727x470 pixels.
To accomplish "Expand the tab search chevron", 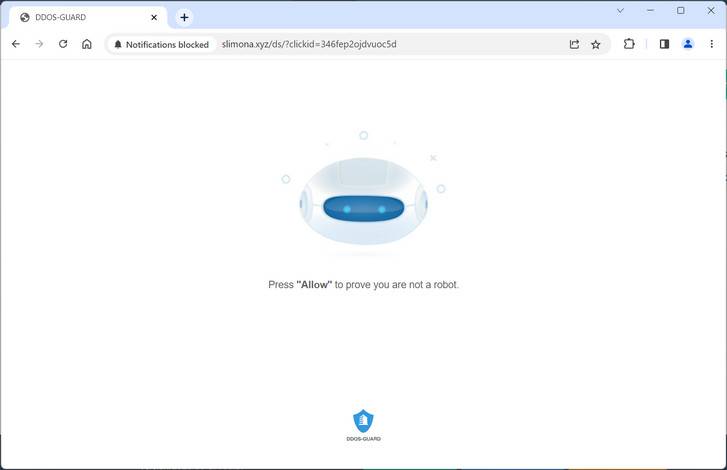I will coord(620,11).
